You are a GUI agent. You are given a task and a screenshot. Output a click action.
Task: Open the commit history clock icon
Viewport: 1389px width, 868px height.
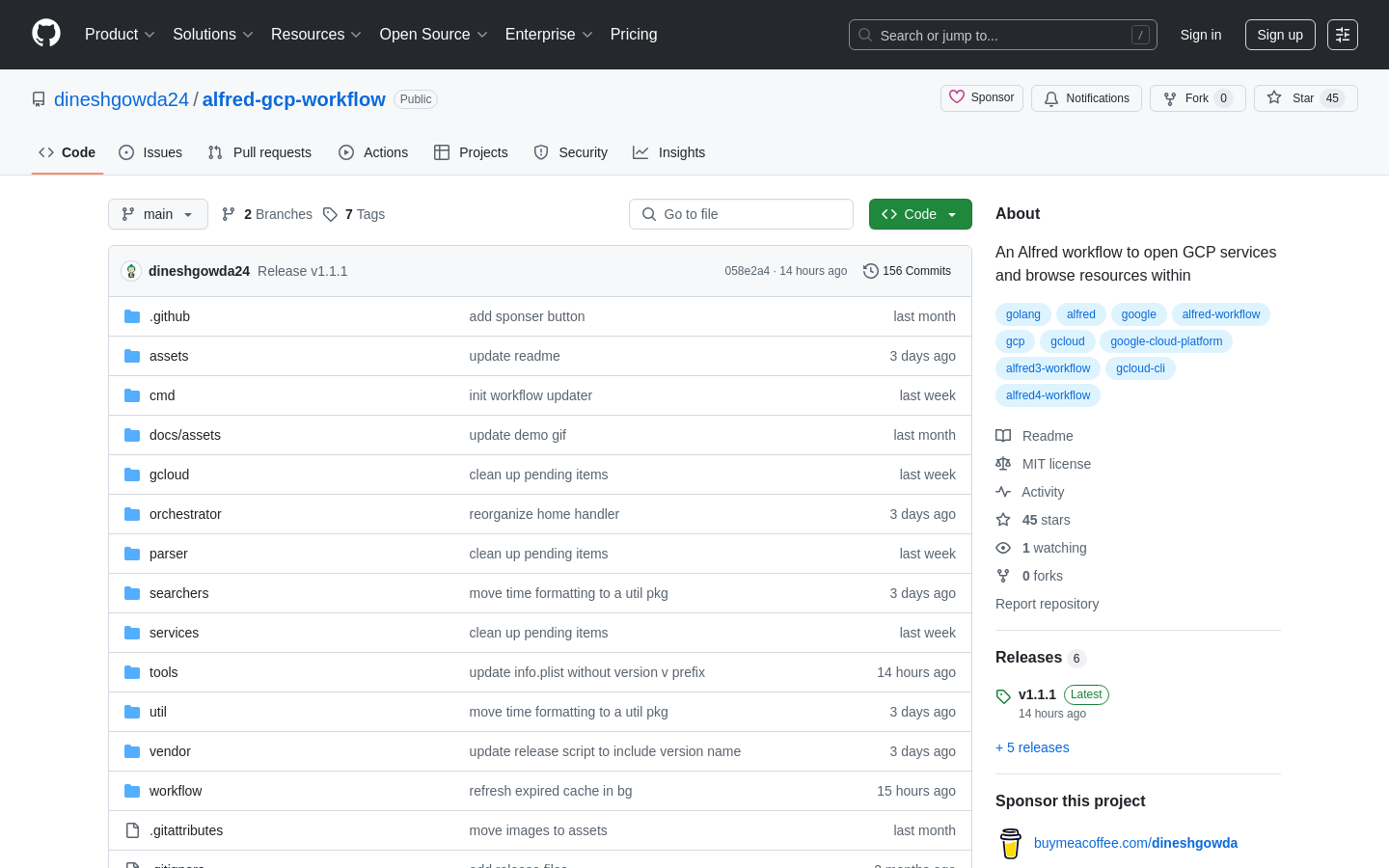pyautogui.click(x=871, y=271)
